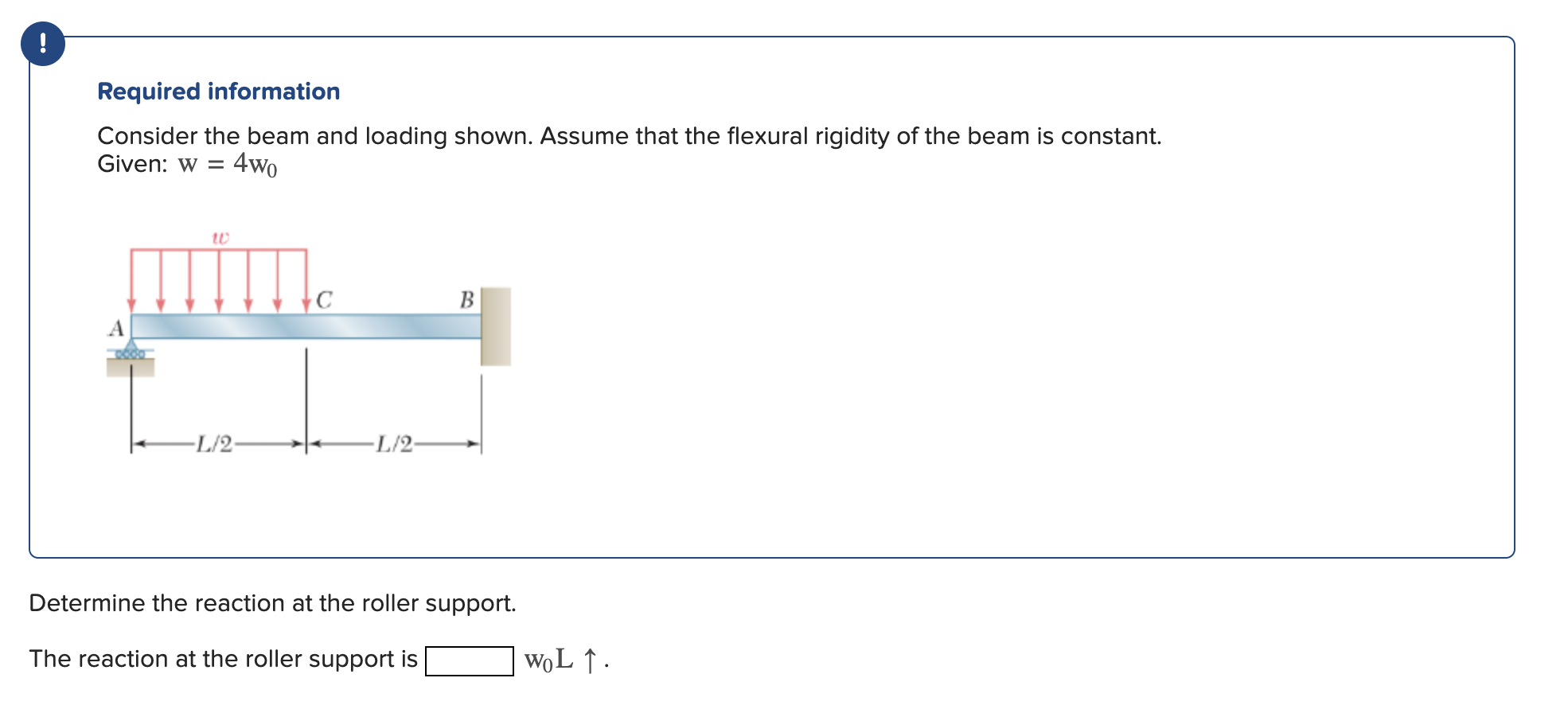Click the Required information heading
1568x713 pixels.
(217, 91)
